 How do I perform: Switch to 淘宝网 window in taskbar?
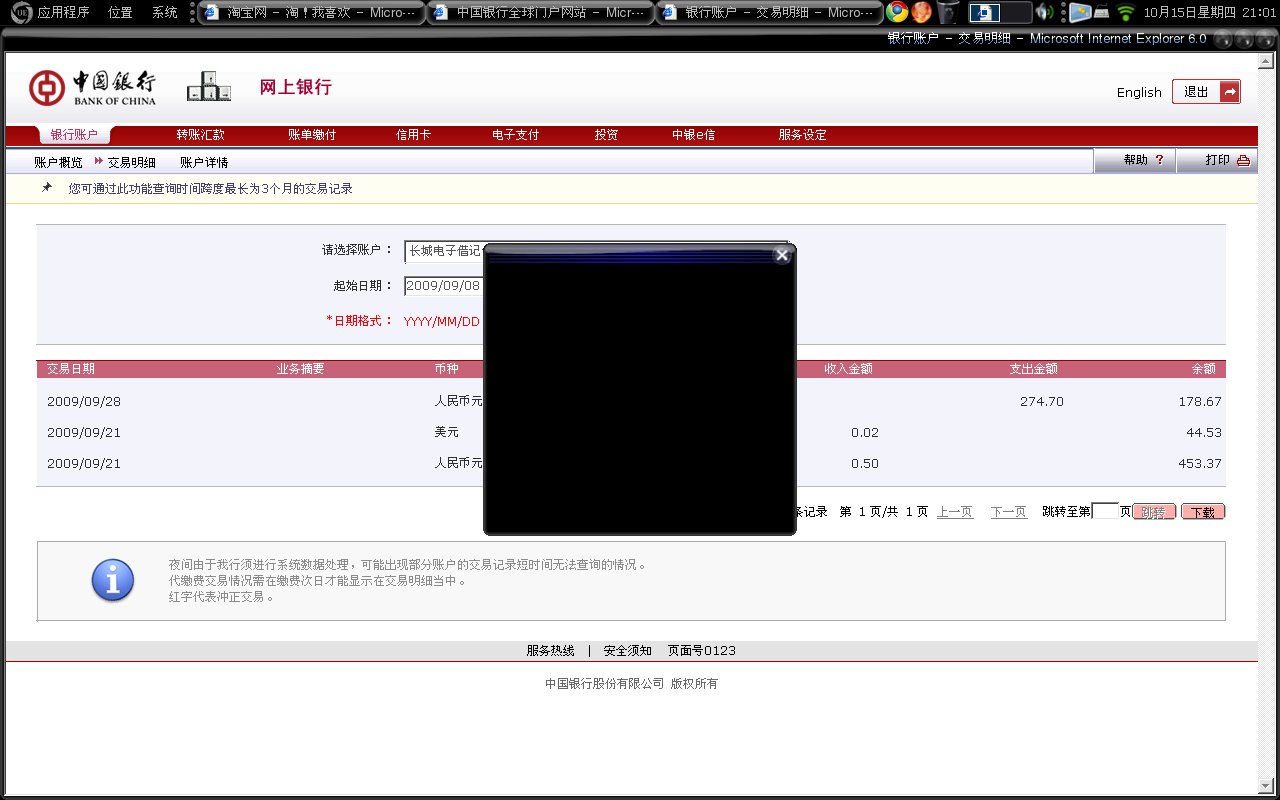311,12
